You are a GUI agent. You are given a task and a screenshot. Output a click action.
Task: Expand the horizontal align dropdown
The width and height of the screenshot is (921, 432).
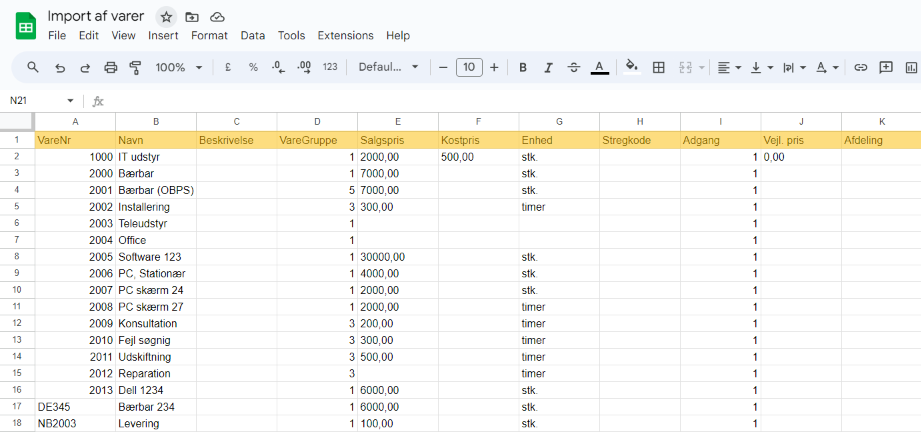[x=729, y=67]
